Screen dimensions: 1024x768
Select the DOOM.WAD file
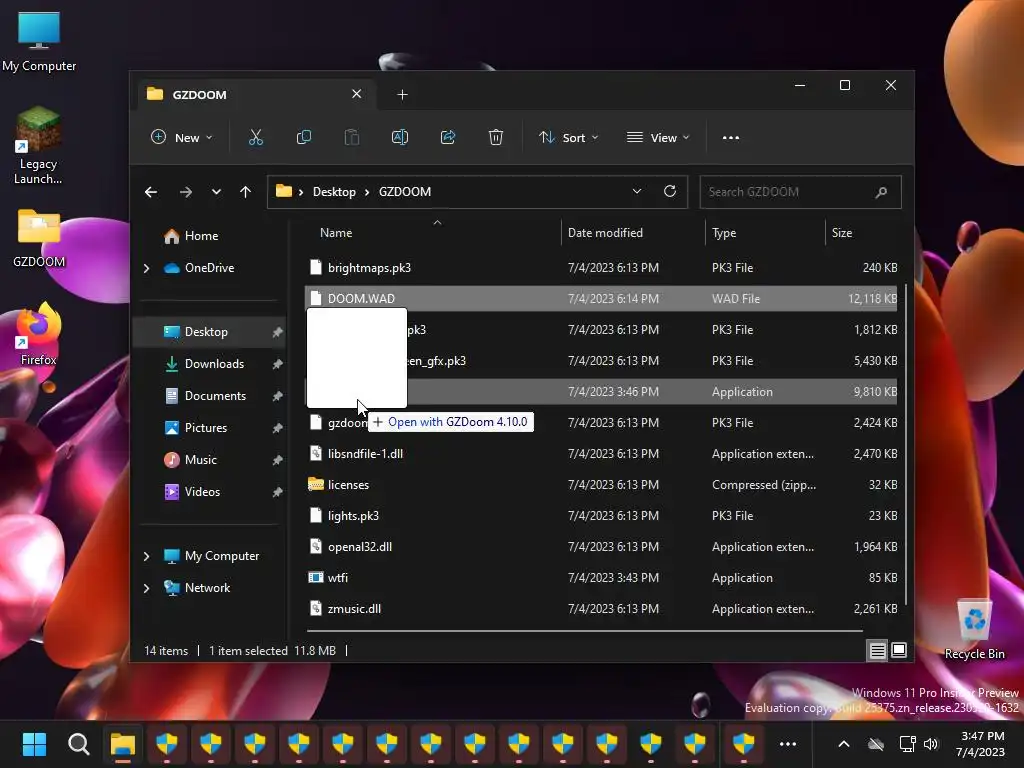click(601, 298)
